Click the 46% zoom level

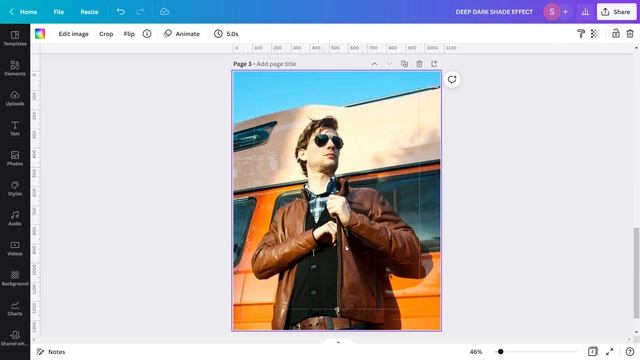476,352
